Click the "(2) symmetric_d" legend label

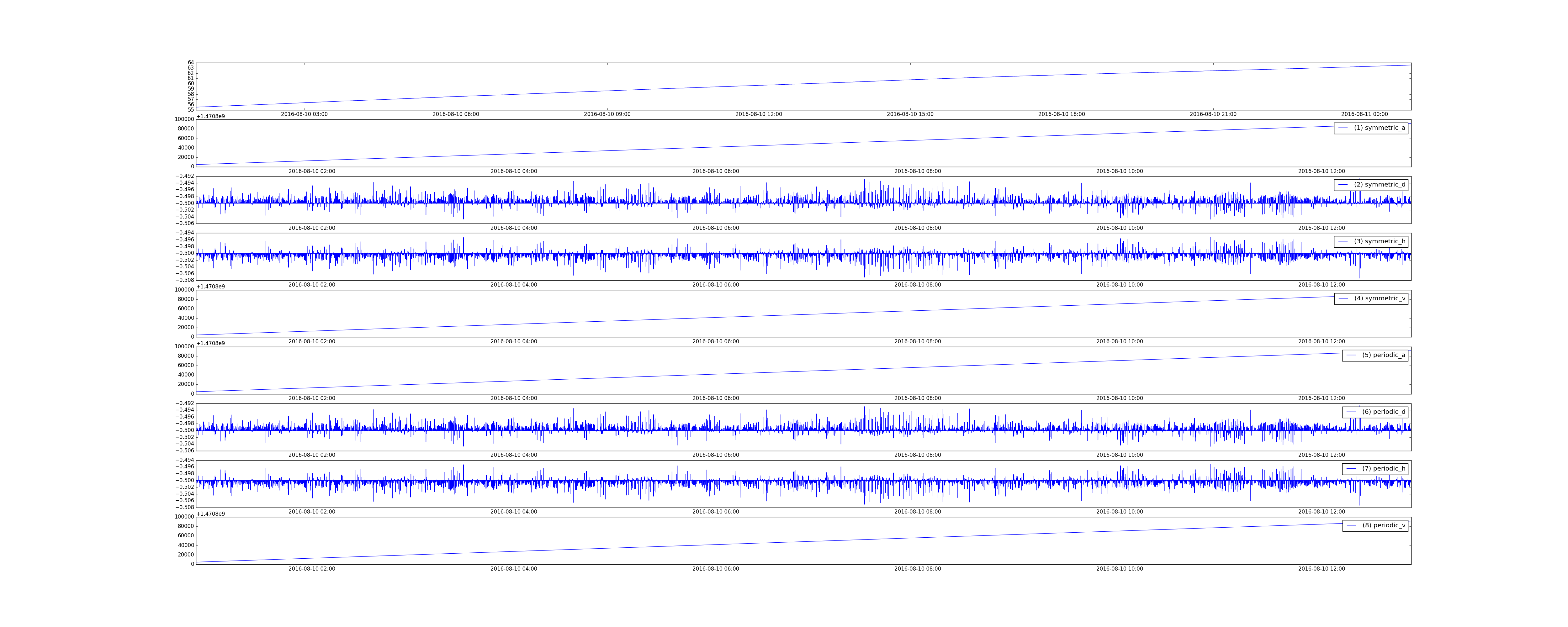click(x=1379, y=184)
